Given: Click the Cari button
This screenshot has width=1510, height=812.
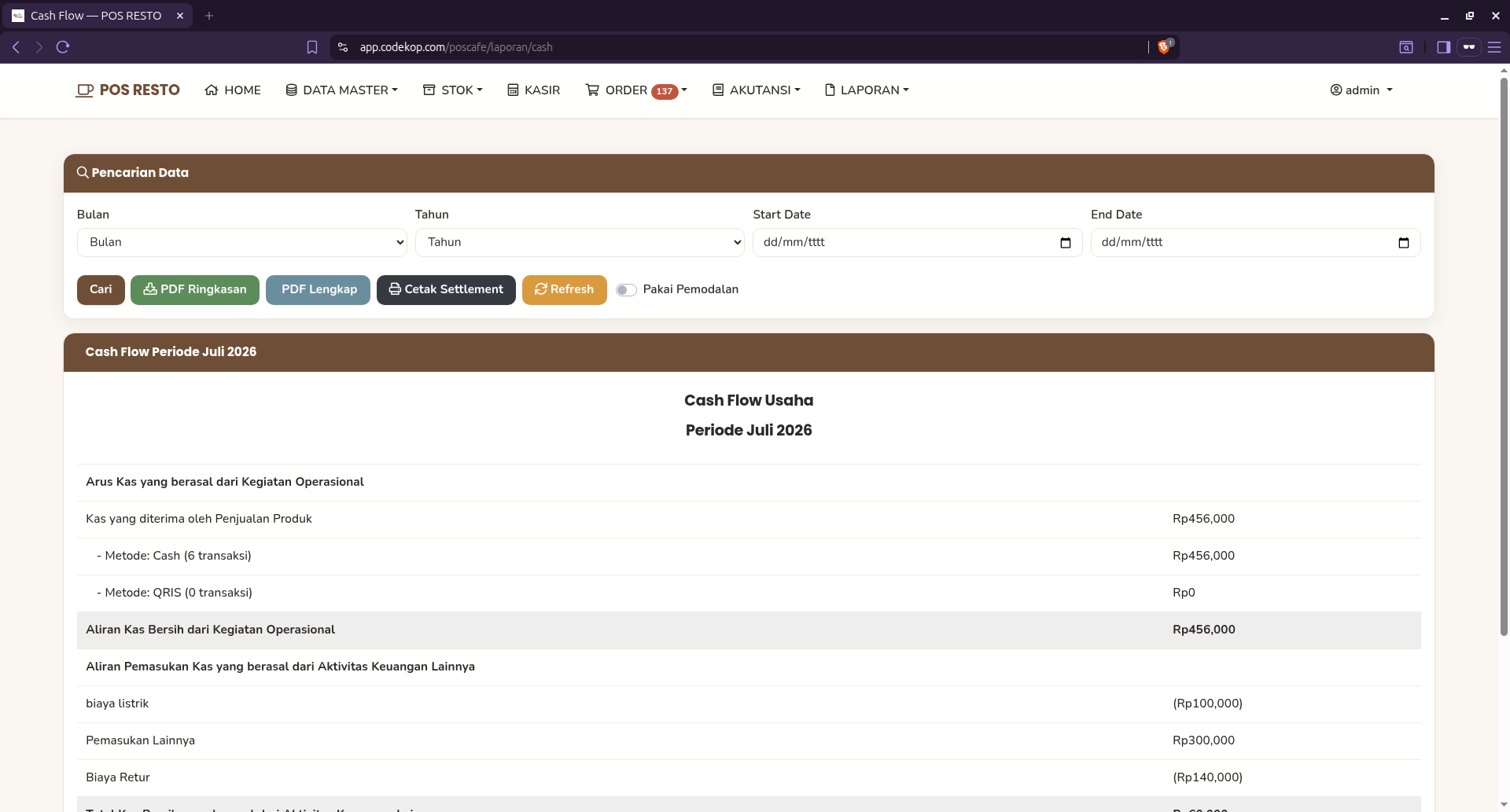Looking at the screenshot, I should point(101,290).
